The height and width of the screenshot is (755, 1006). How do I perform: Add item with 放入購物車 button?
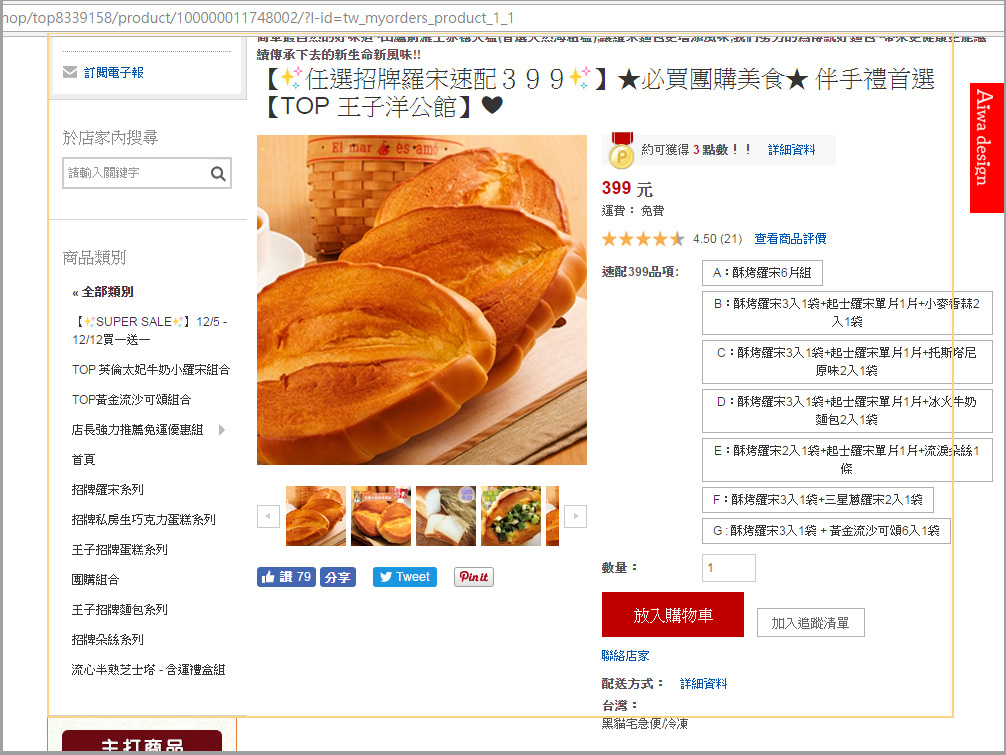click(x=672, y=615)
